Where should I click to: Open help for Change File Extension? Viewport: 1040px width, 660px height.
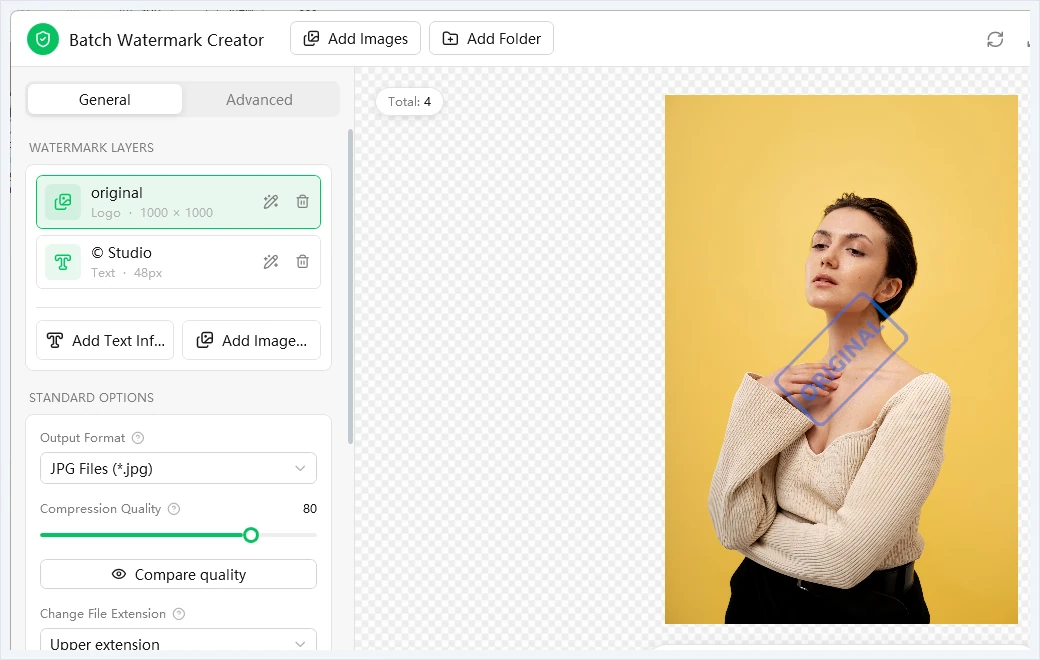pyautogui.click(x=178, y=614)
